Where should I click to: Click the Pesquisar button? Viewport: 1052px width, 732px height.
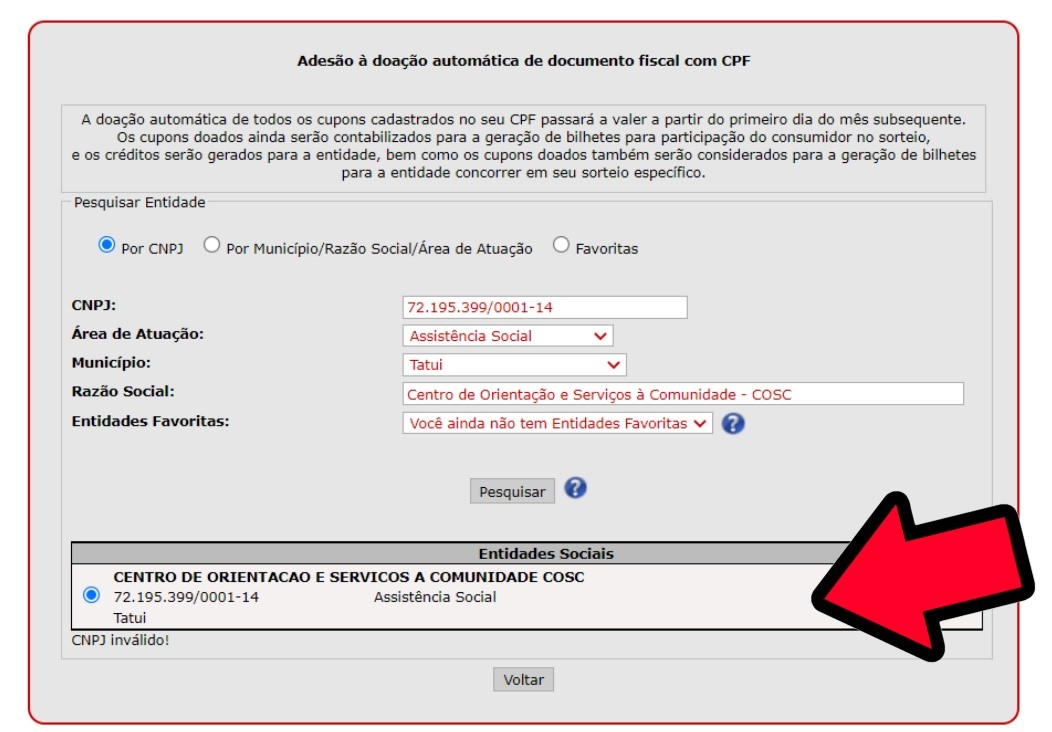point(512,491)
